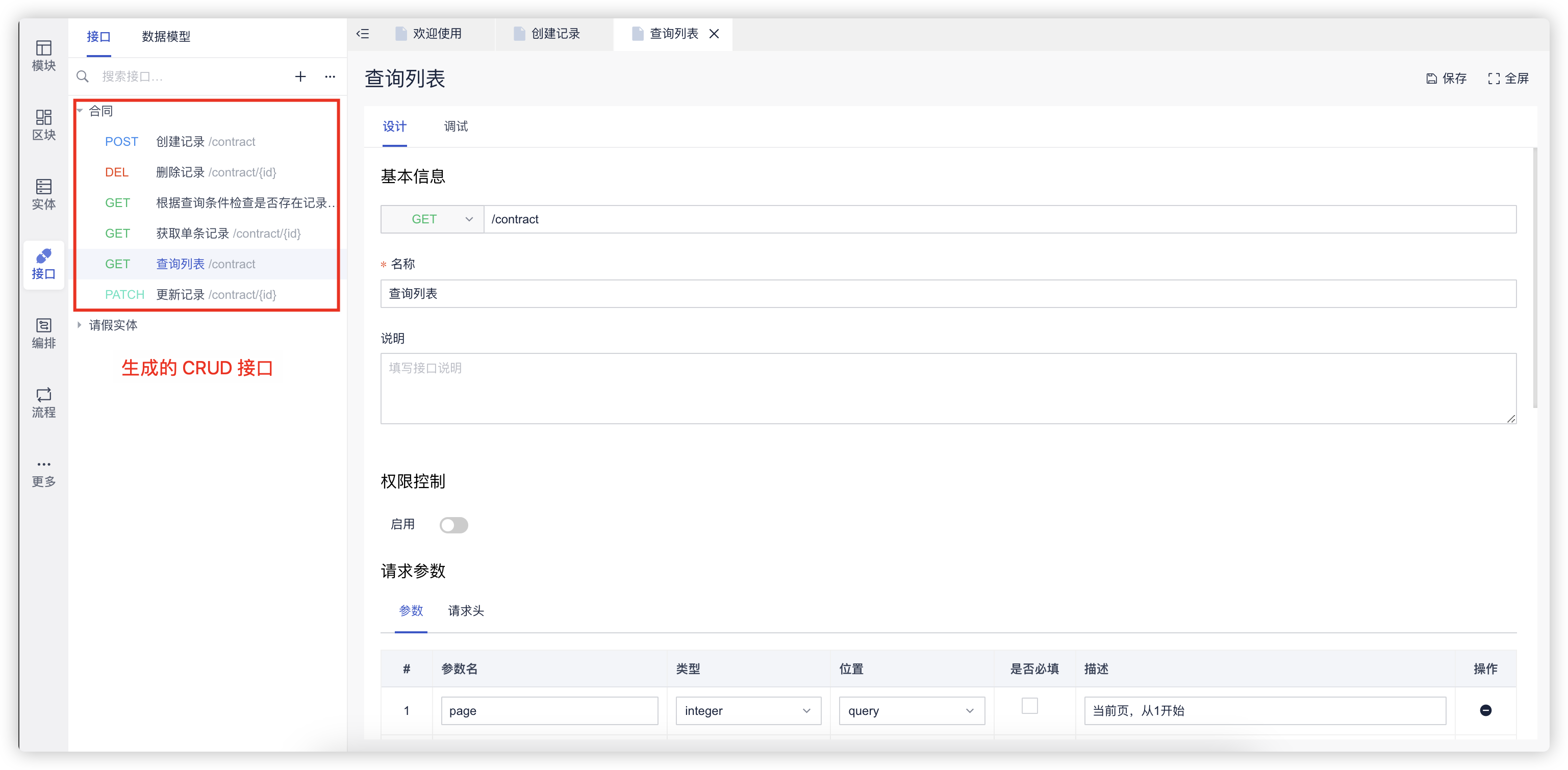Open the 流程 sidebar icon
1568x770 pixels.
(43, 402)
